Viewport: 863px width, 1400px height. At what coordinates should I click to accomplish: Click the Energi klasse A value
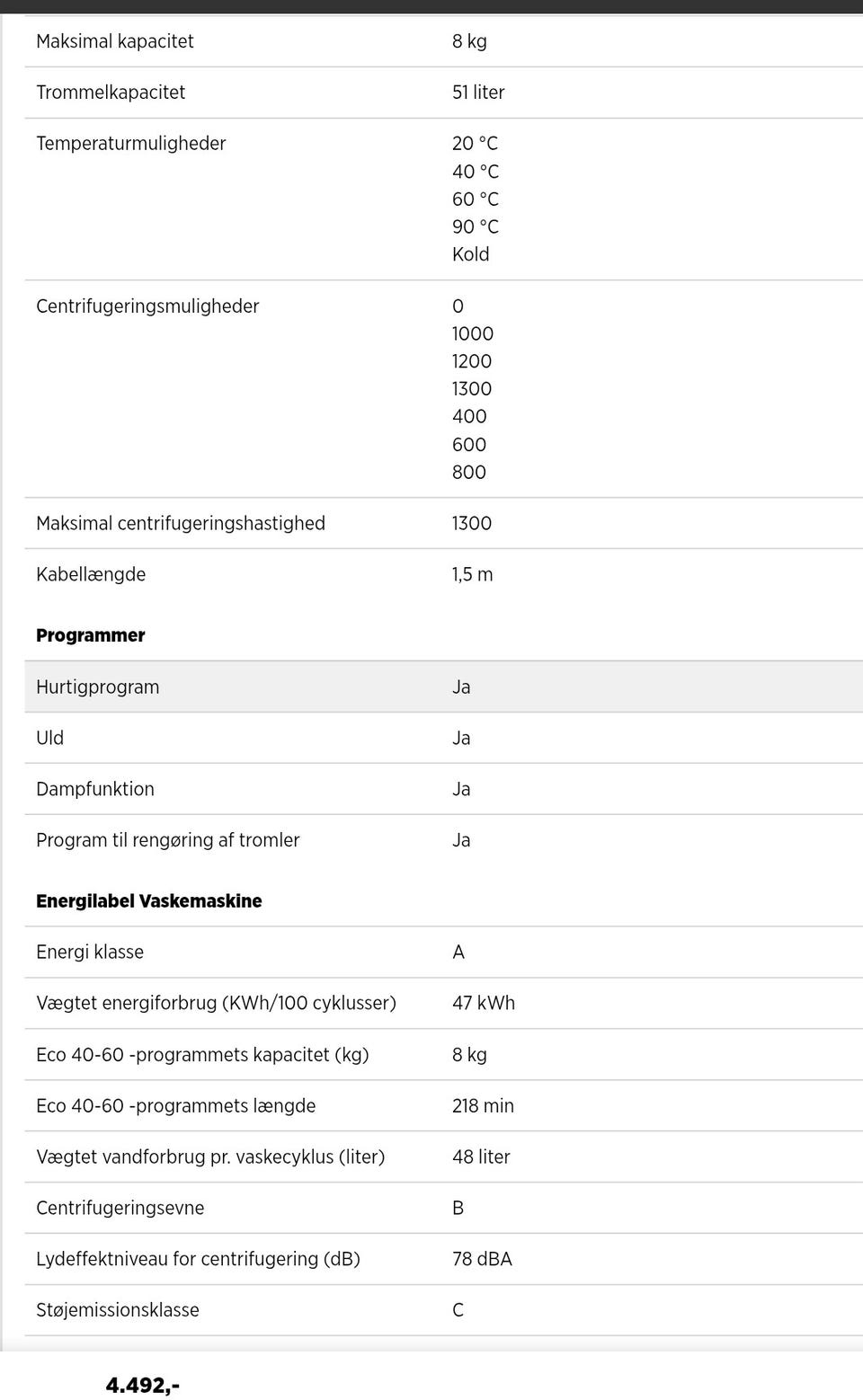point(458,953)
